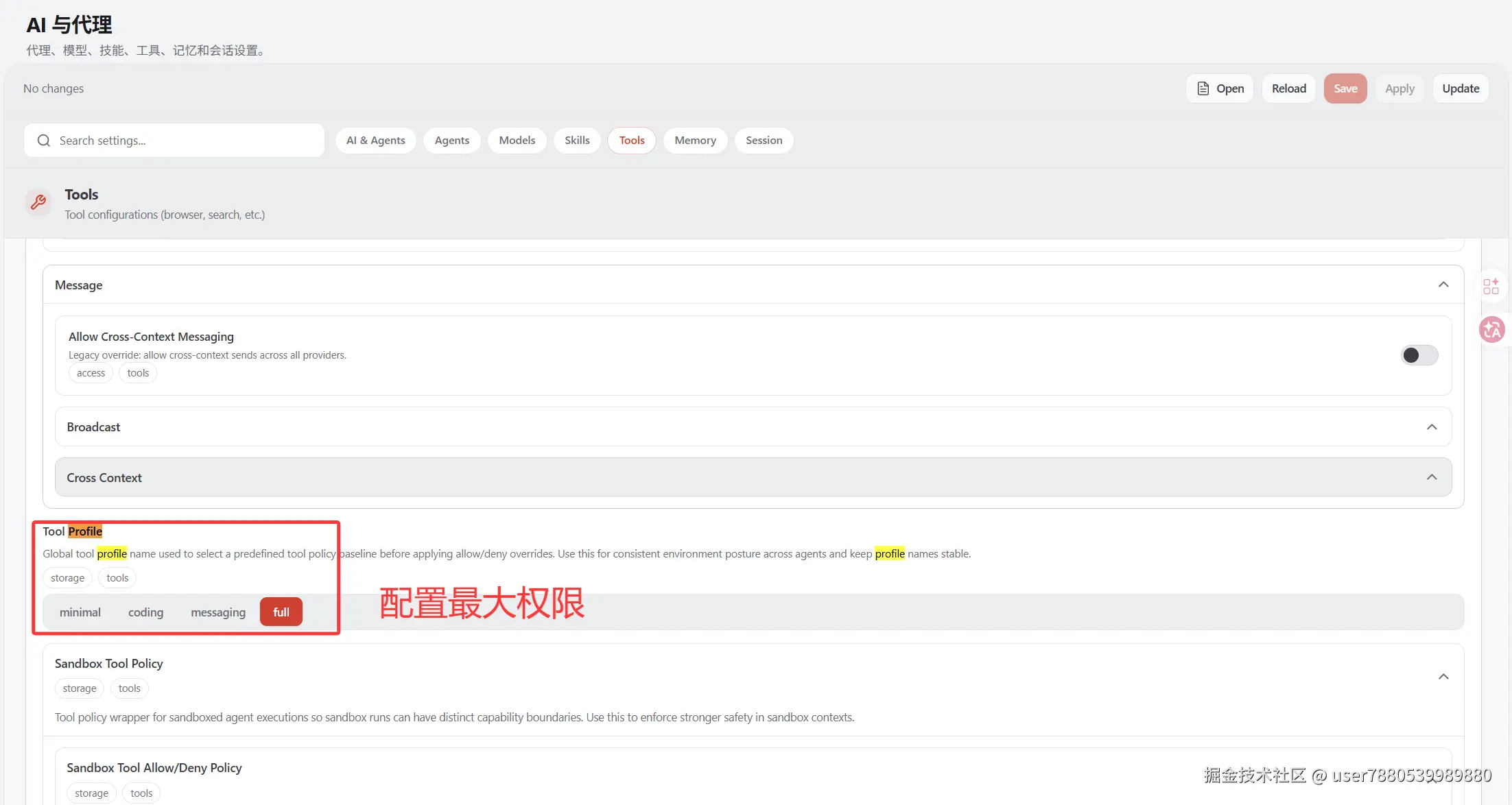The image size is (1512, 805).
Task: Click the Reload button
Action: point(1289,88)
